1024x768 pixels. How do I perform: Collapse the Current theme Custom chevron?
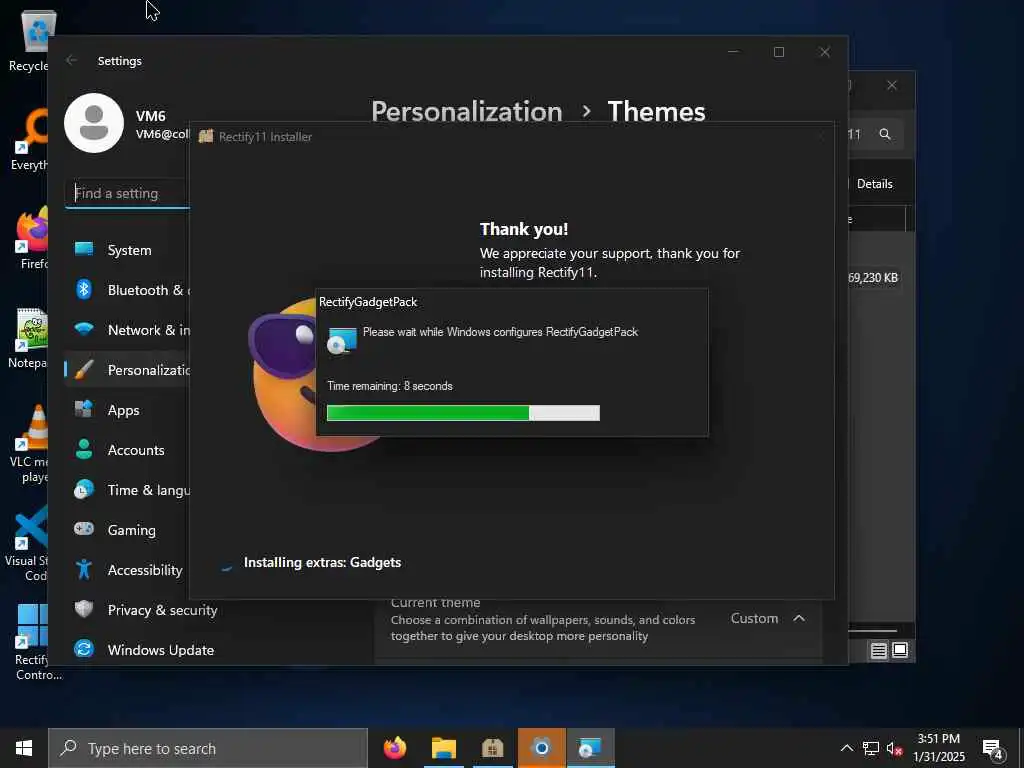point(799,618)
